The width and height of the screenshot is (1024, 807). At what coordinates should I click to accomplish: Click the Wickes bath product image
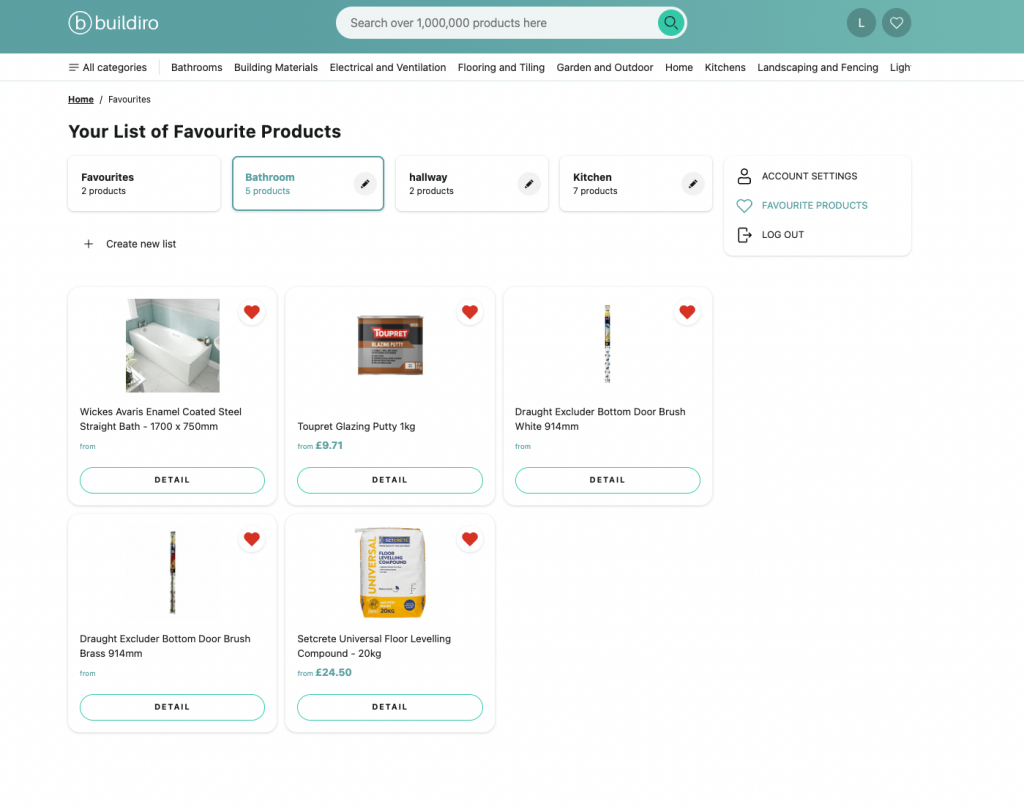[172, 345]
